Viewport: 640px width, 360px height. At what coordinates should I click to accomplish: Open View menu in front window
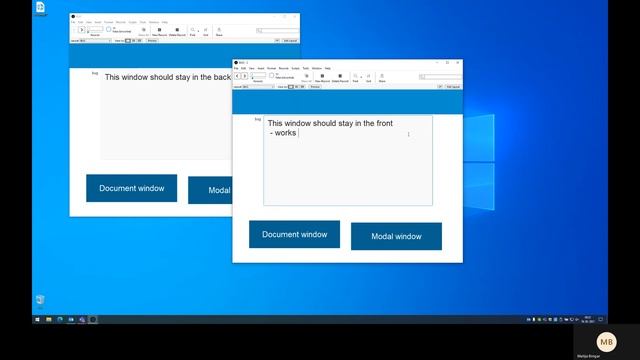(x=251, y=68)
